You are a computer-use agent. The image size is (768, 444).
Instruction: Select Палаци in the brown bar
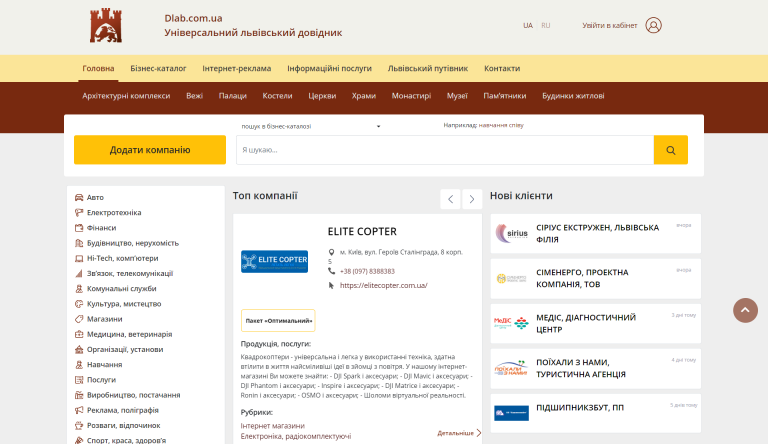pos(233,96)
